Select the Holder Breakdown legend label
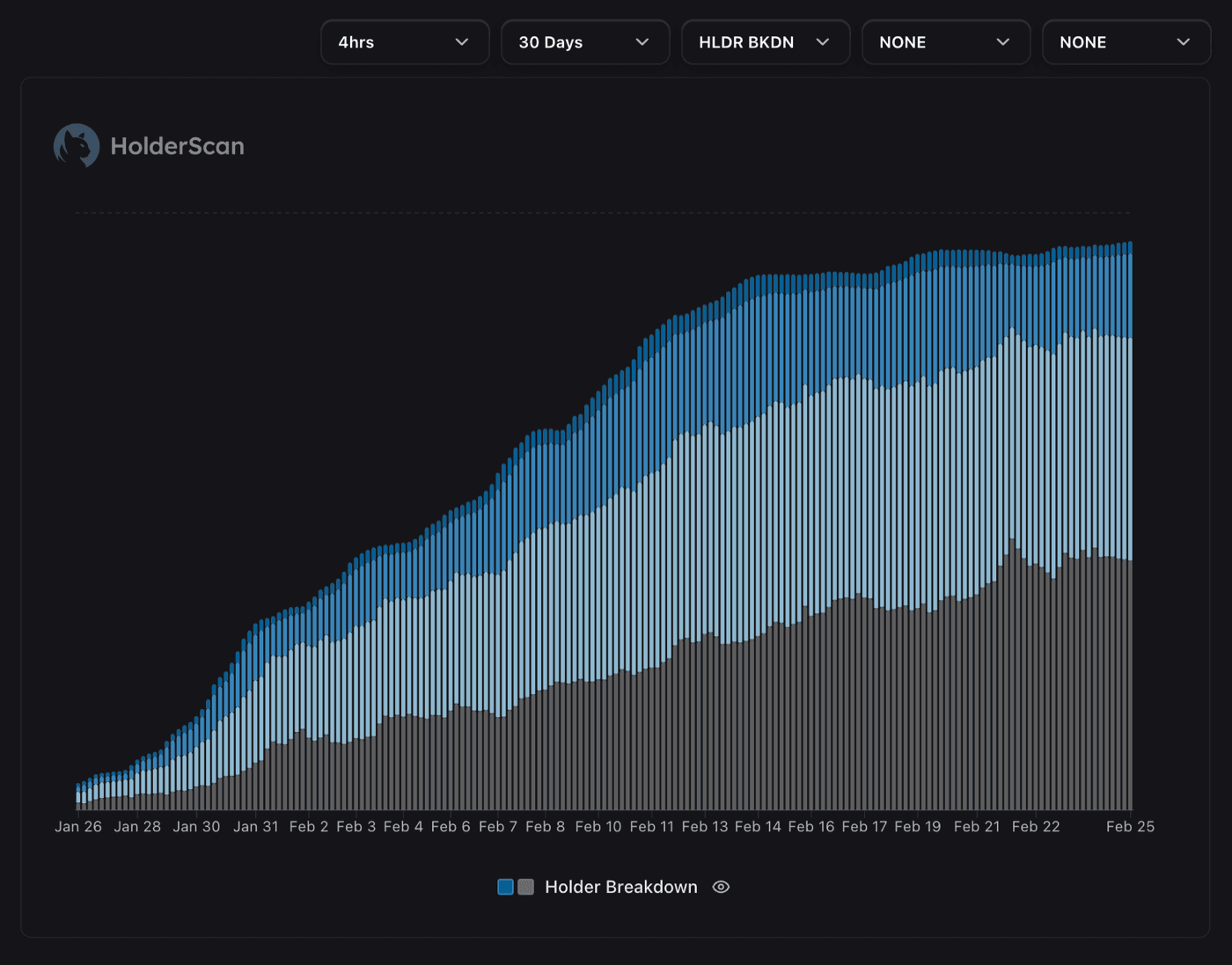The image size is (1232, 965). pos(621,887)
